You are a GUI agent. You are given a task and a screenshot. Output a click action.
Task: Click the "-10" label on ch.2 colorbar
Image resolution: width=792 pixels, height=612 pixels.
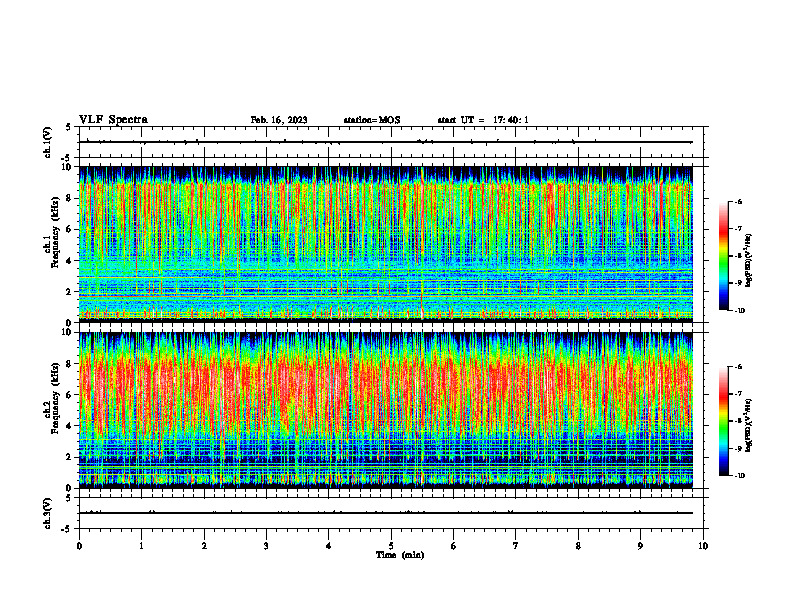(x=739, y=476)
